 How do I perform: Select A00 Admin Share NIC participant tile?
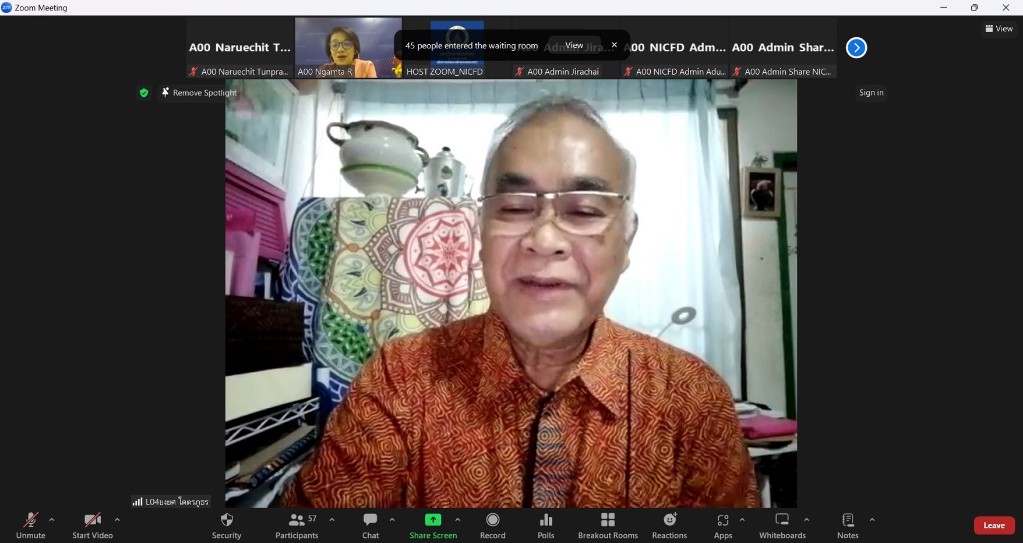coord(783,48)
